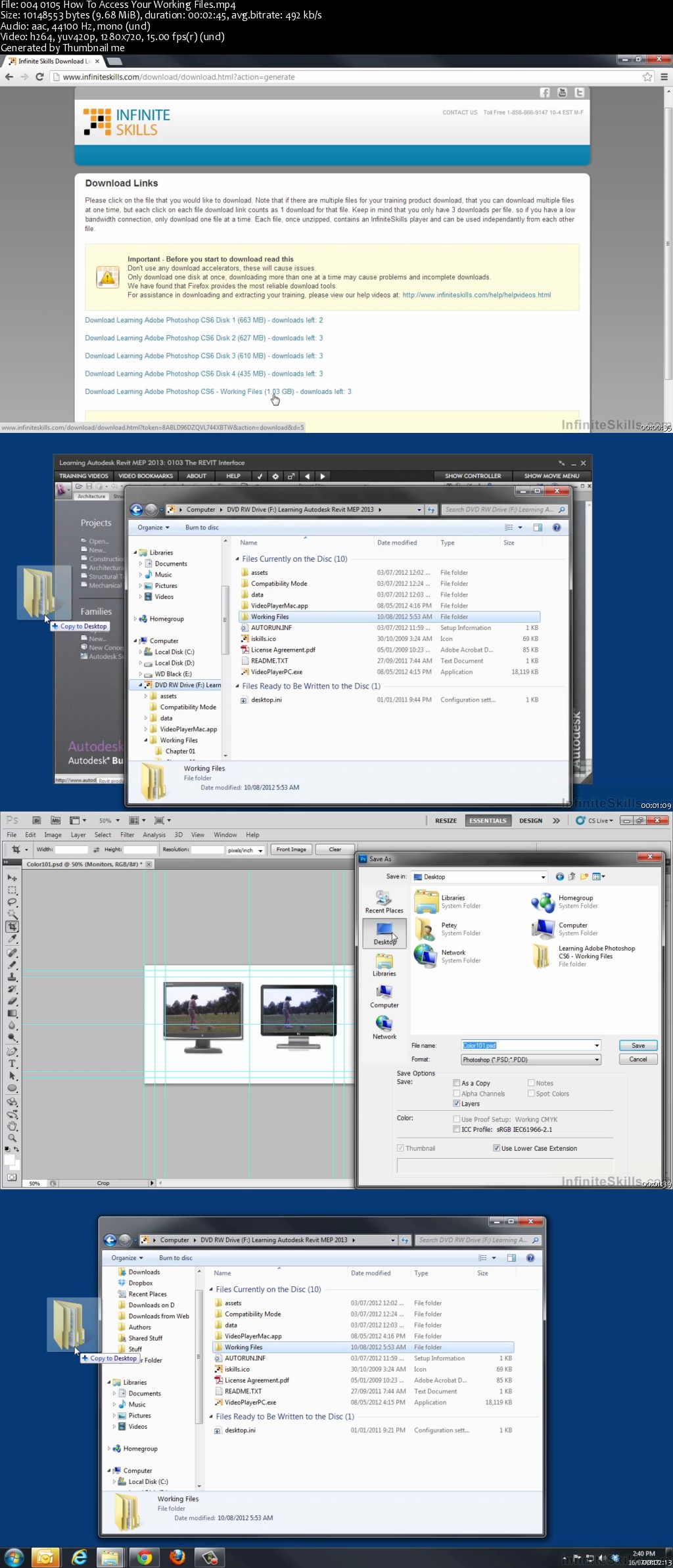This screenshot has height=1568, width=673.
Task: Open TRAINING VIDEOS in the Revit player
Action: point(83,476)
